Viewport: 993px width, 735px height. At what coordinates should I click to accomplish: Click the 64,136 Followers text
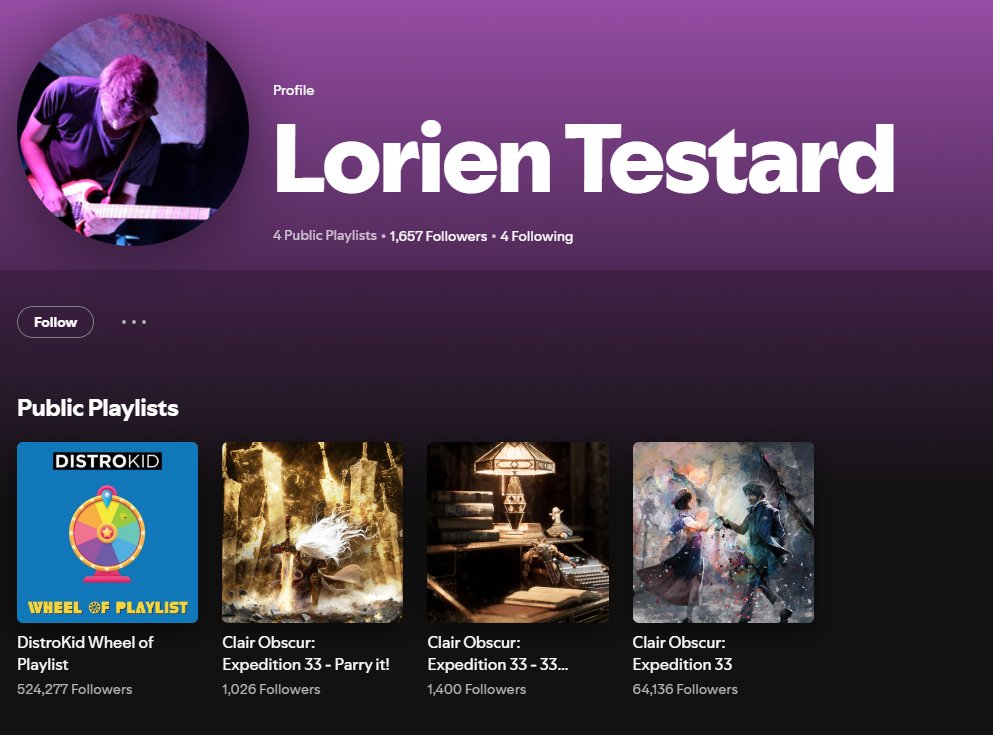685,689
